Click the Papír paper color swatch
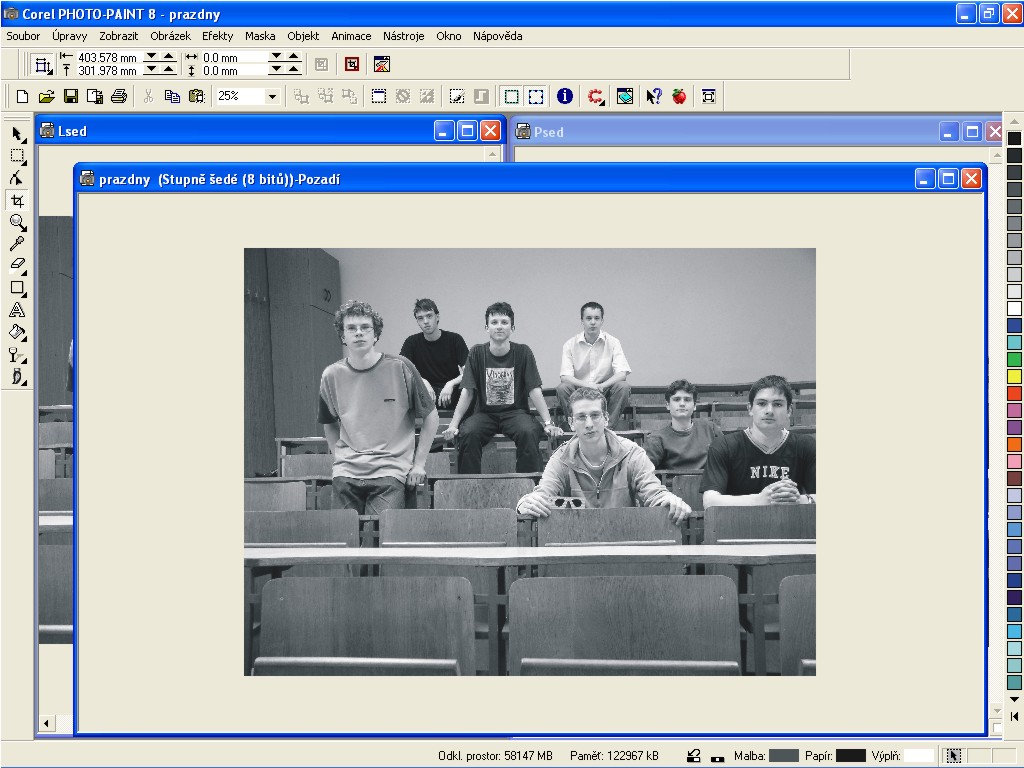The width and height of the screenshot is (1024, 768). (850, 756)
